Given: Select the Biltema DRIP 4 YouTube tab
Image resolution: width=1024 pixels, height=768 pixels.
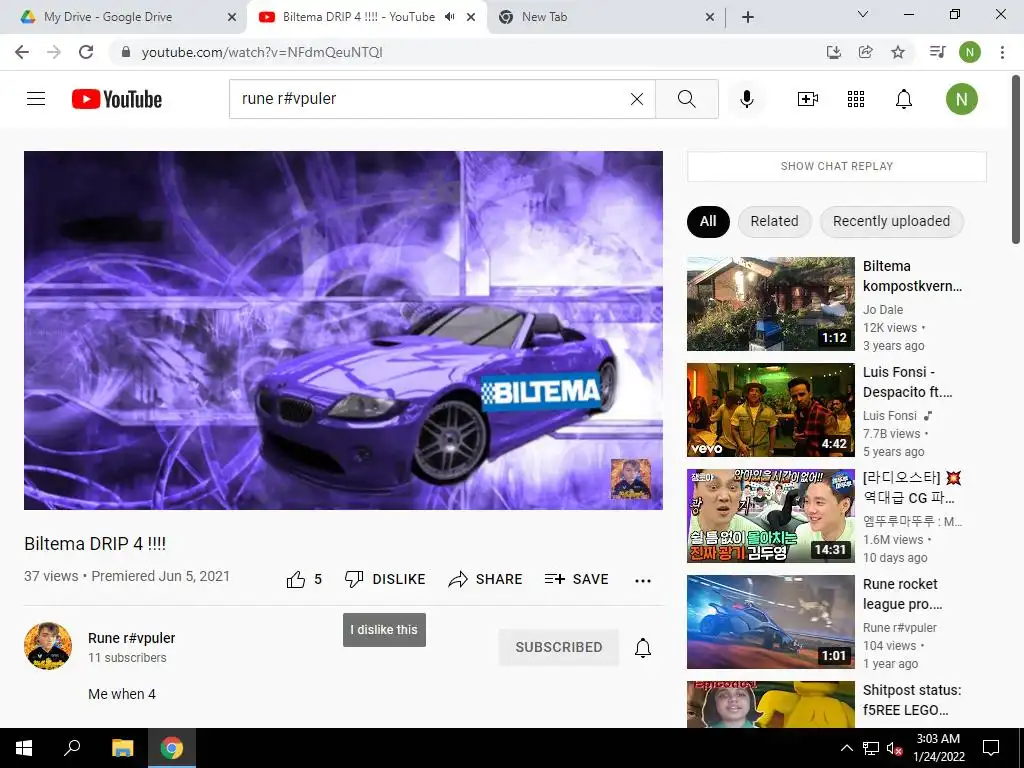Looking at the screenshot, I should coord(366,17).
